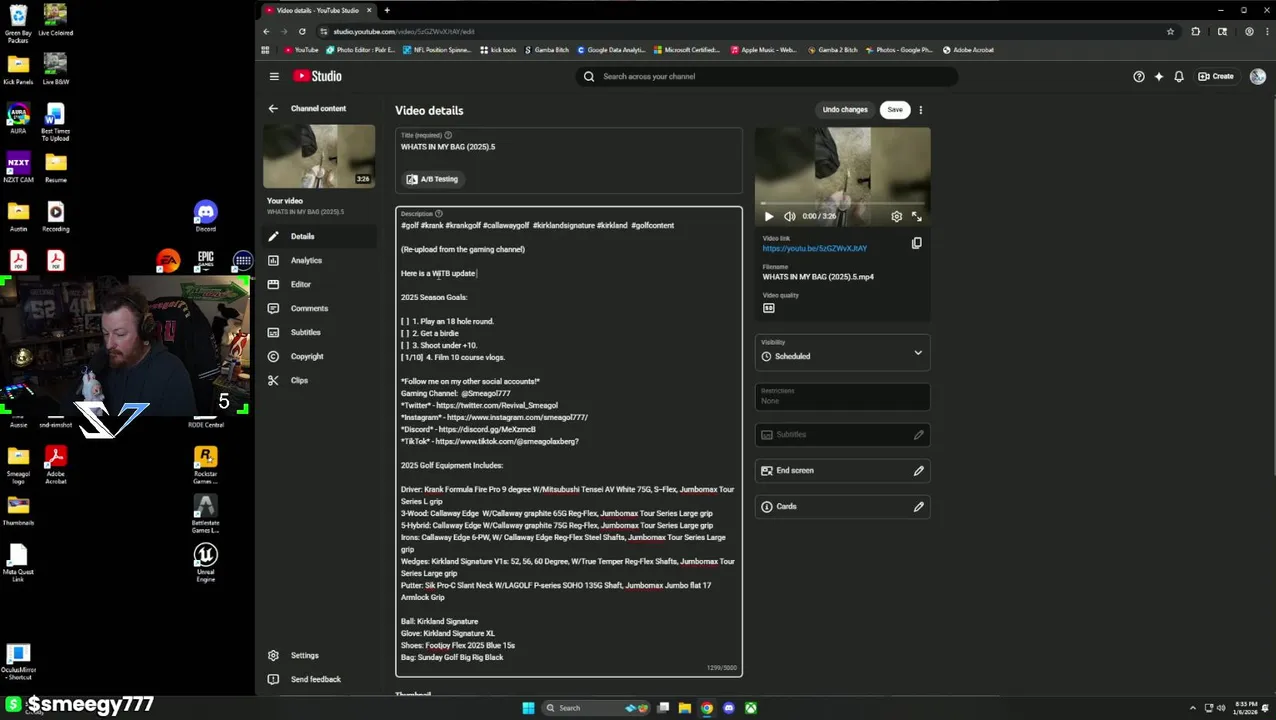
Task: Click the sidebar video thumbnail
Action: point(319,156)
